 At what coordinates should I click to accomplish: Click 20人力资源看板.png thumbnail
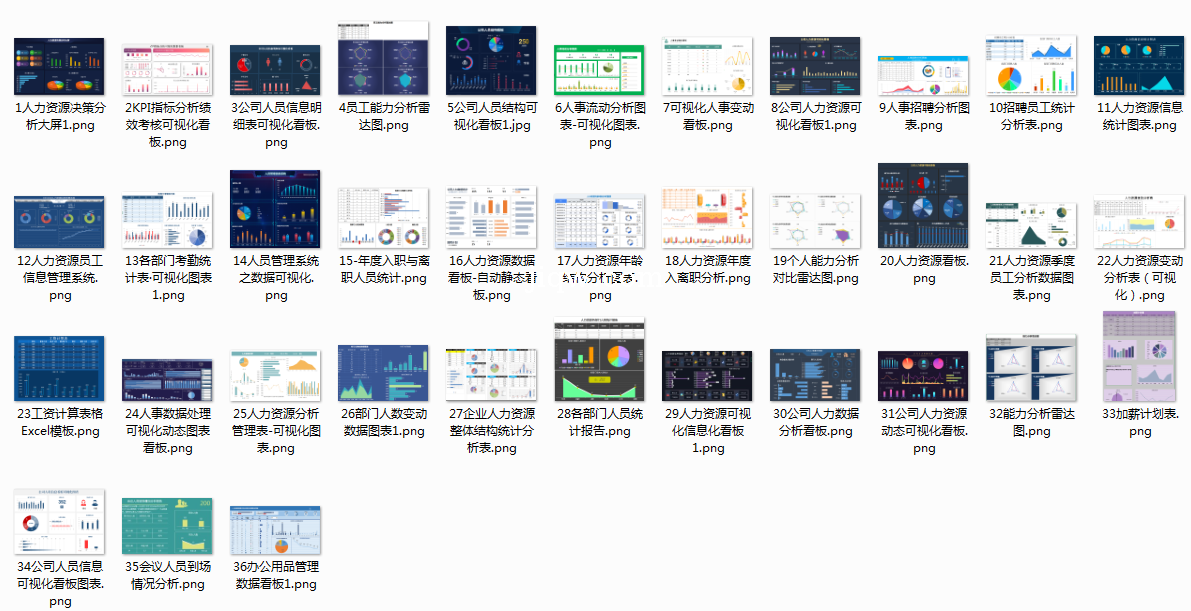point(924,205)
